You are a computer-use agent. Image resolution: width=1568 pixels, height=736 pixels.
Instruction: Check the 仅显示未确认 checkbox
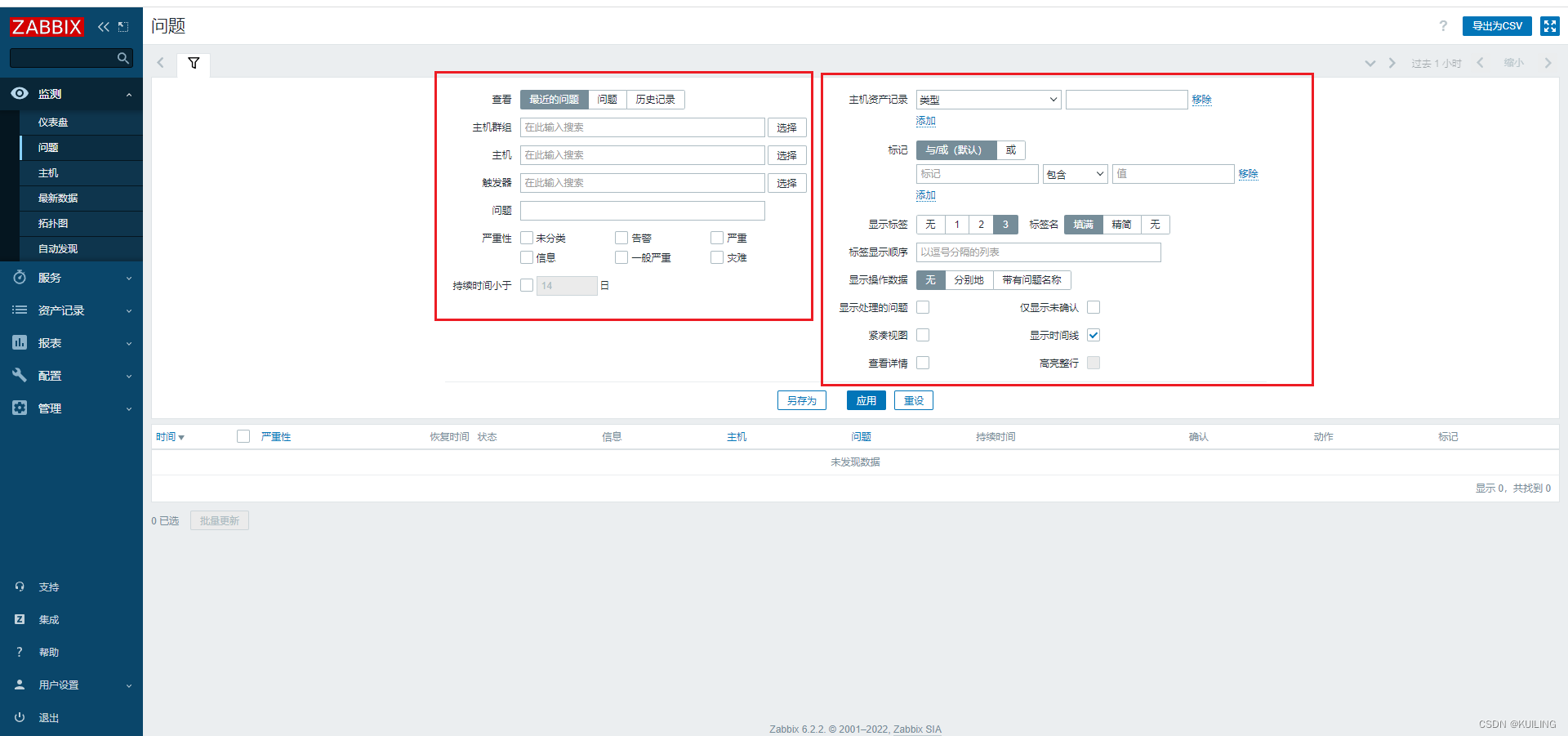coord(1094,307)
